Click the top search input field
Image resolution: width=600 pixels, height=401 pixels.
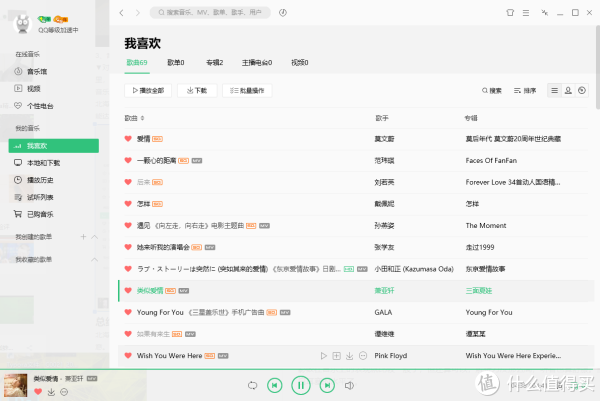210,13
